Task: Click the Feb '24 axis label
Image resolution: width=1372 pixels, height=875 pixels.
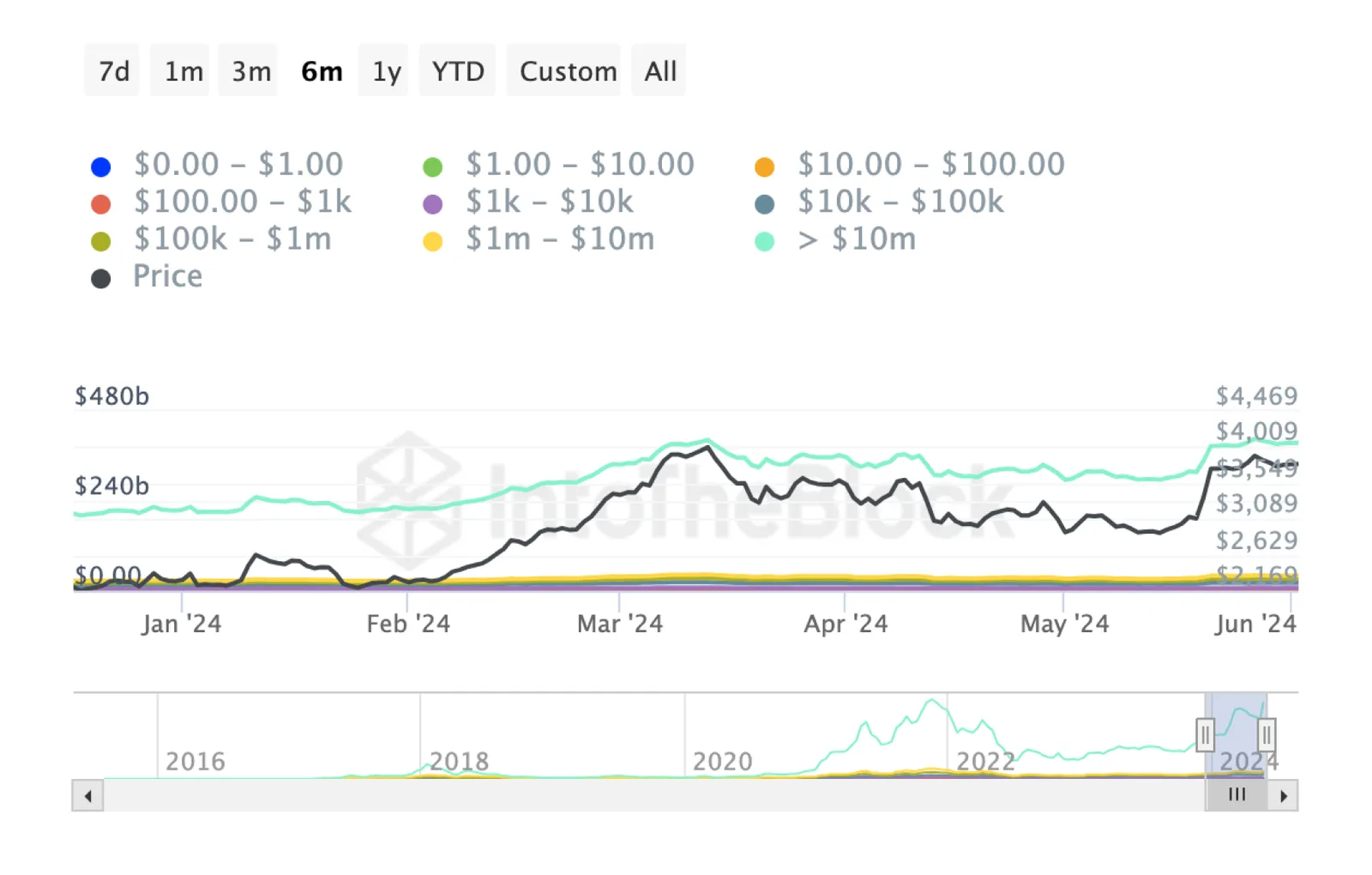Action: coord(408,624)
